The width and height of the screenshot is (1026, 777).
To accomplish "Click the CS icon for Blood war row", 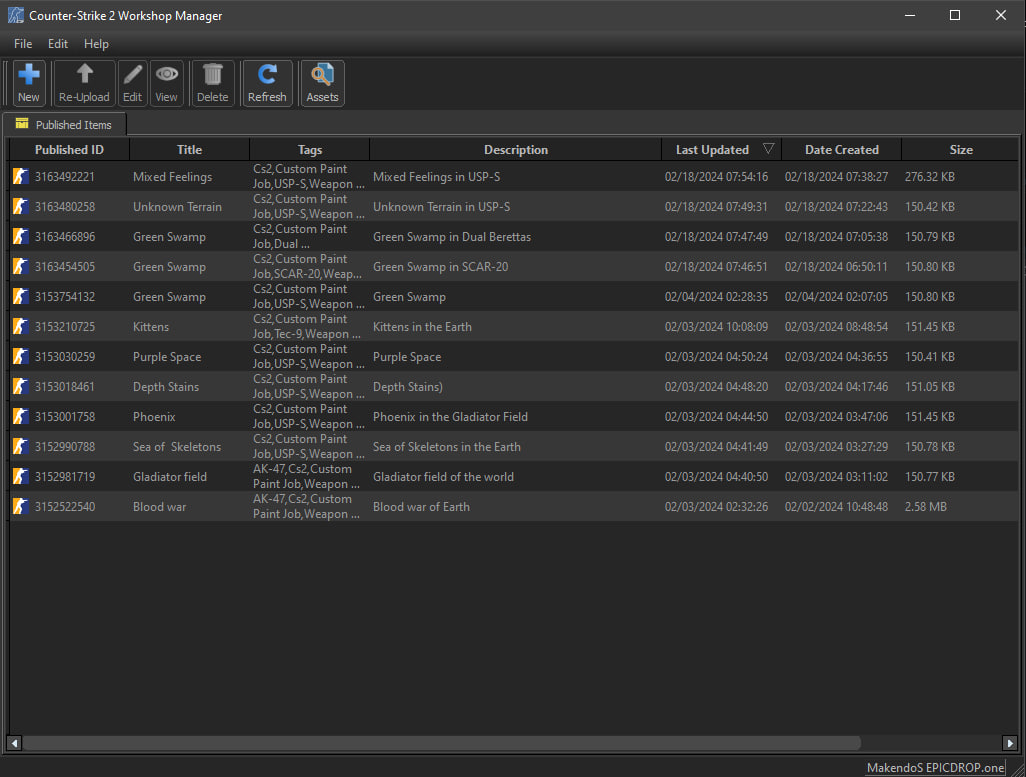I will 21,506.
